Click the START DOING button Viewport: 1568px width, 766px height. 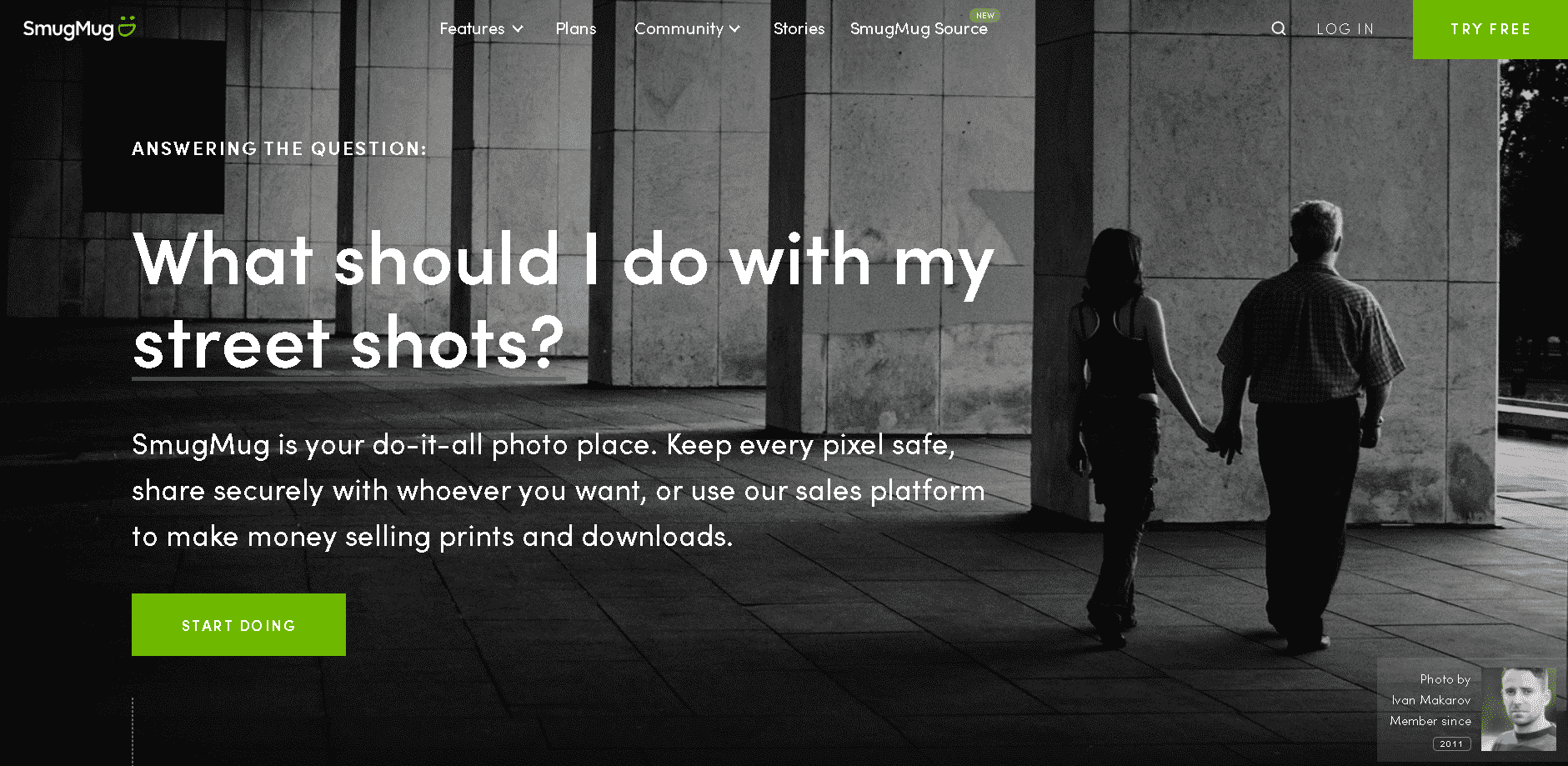coord(238,625)
